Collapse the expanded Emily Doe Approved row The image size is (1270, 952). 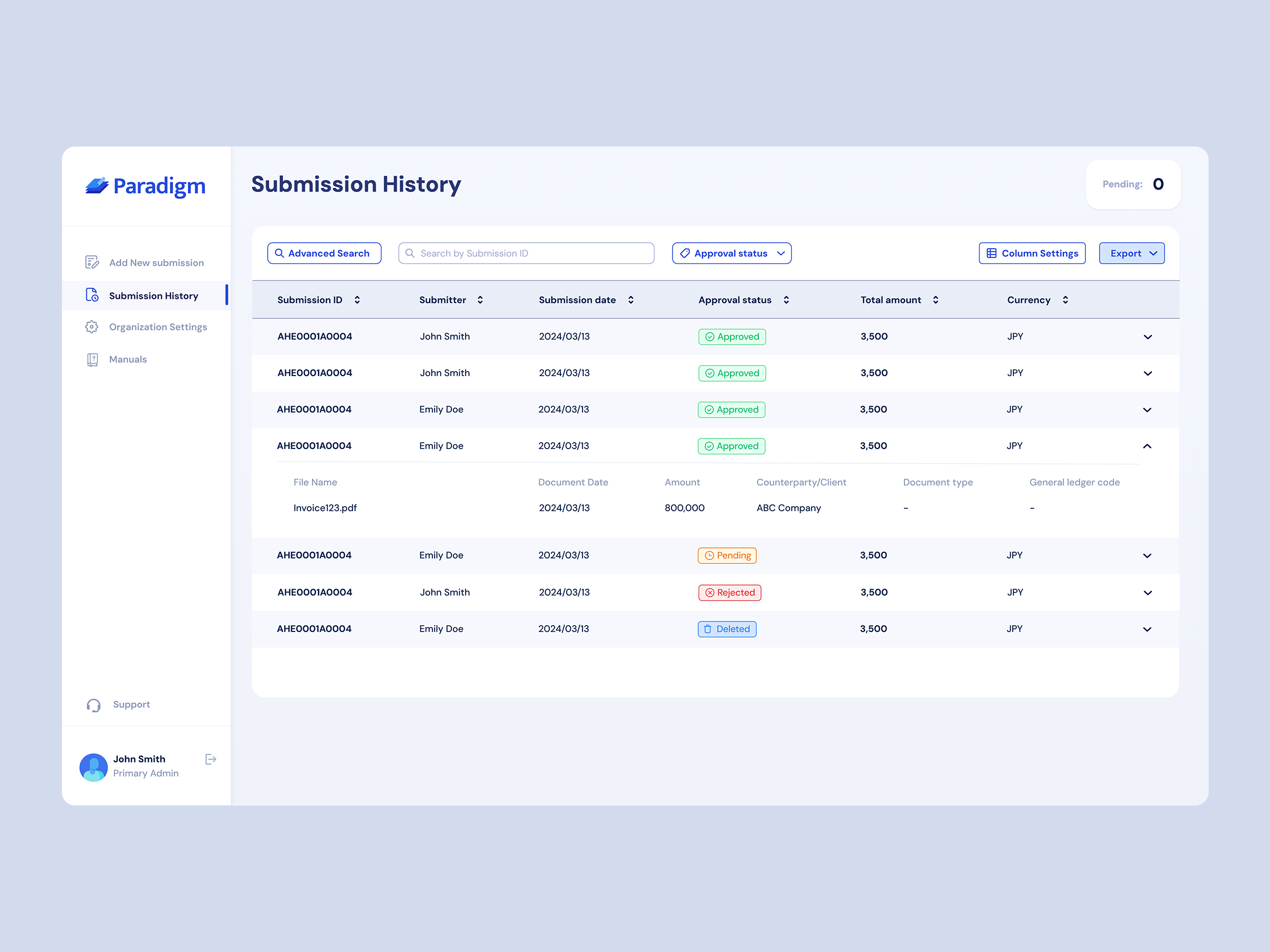1147,446
